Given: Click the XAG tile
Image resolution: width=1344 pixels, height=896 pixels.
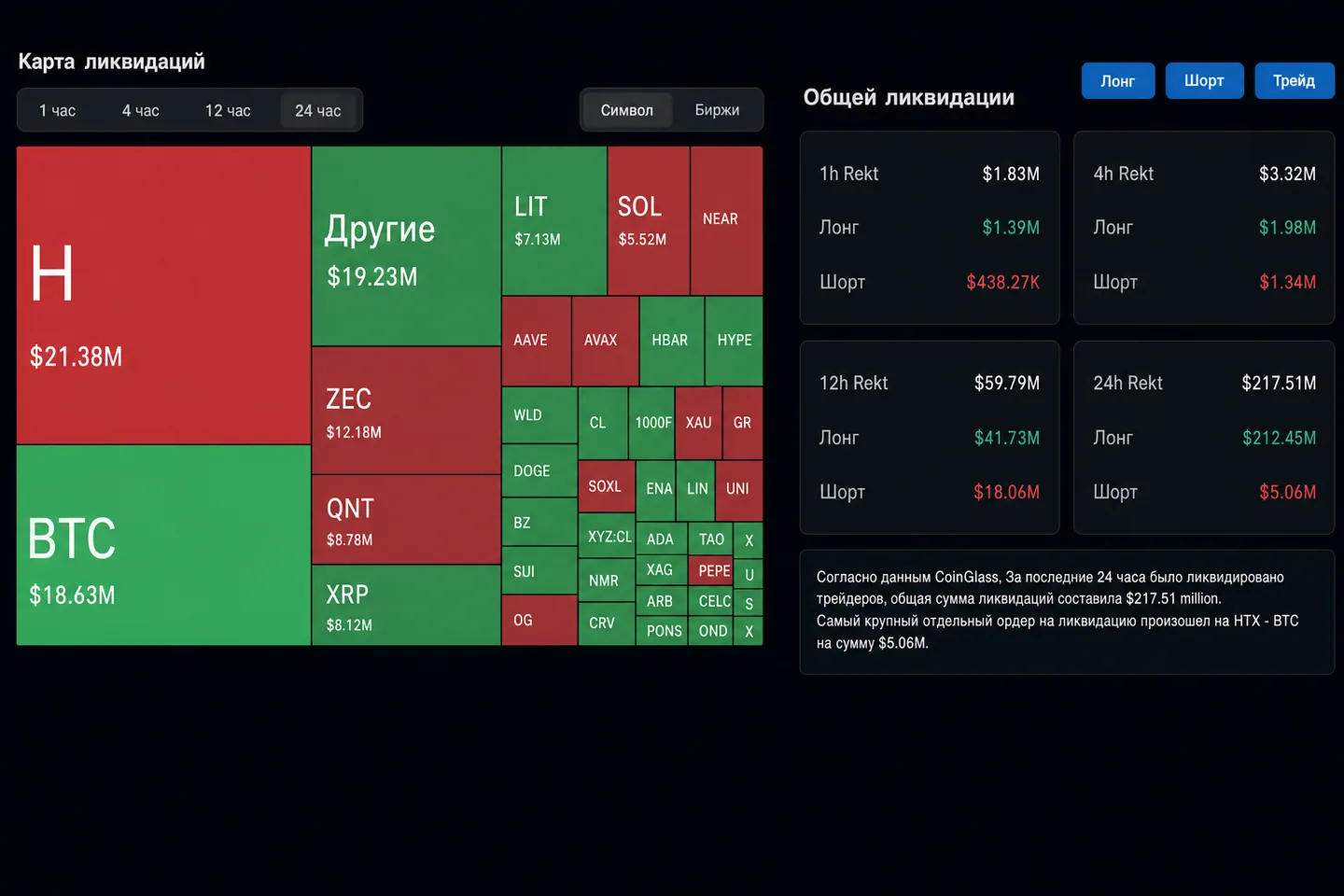Looking at the screenshot, I should tap(662, 570).
